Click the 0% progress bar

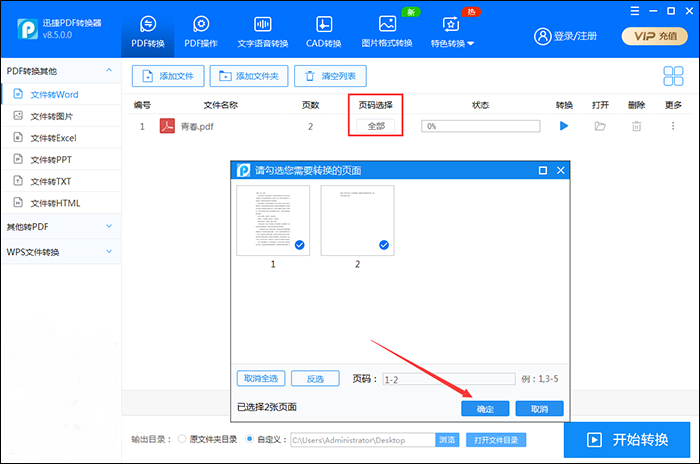tap(480, 126)
